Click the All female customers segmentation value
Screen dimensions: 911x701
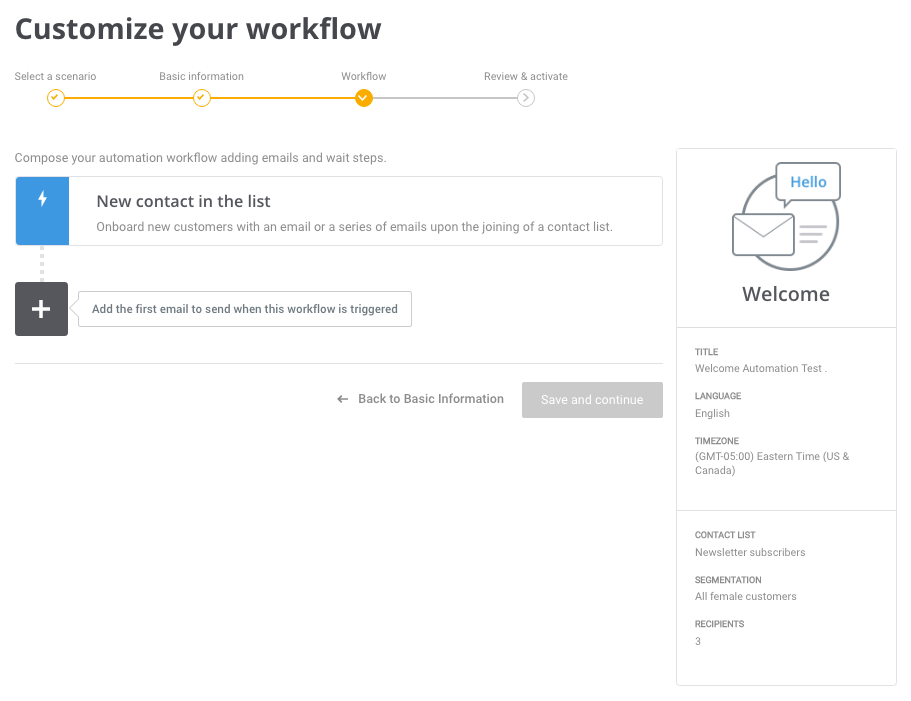[x=745, y=596]
